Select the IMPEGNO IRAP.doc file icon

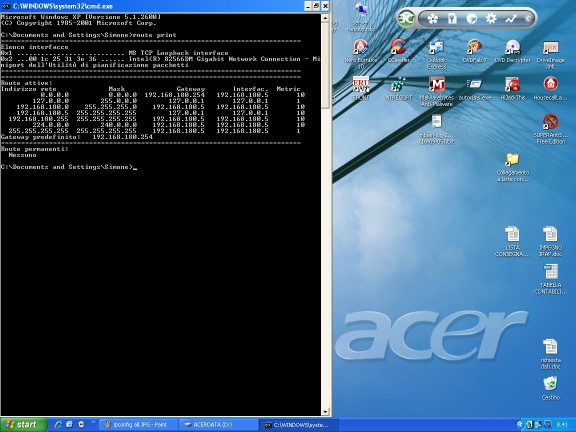(x=550, y=241)
